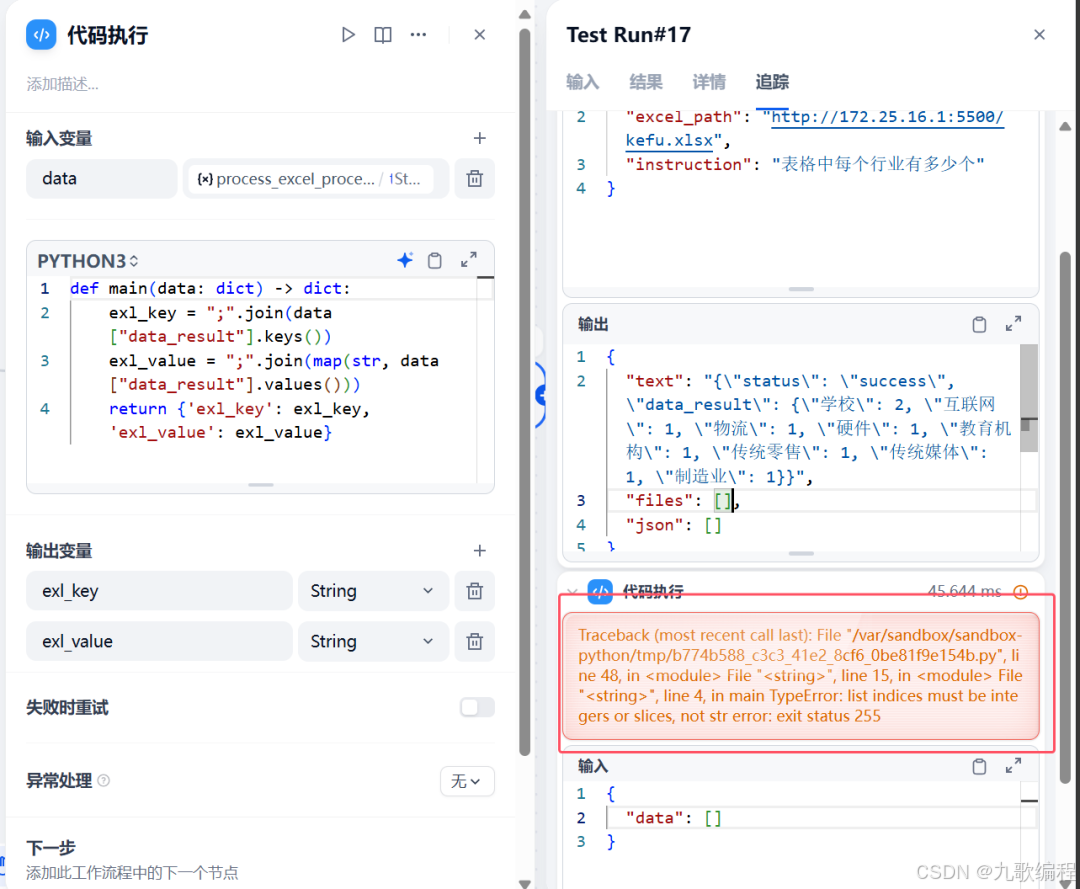
Task: Click the 输出 viewer bottom resize handle
Action: click(x=801, y=554)
